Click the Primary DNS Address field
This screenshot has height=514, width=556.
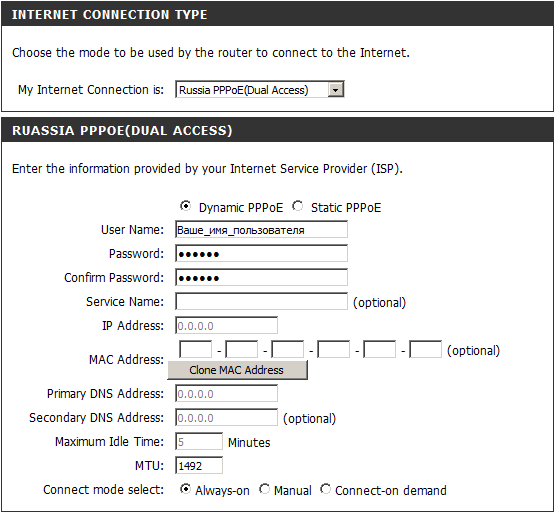(x=226, y=394)
